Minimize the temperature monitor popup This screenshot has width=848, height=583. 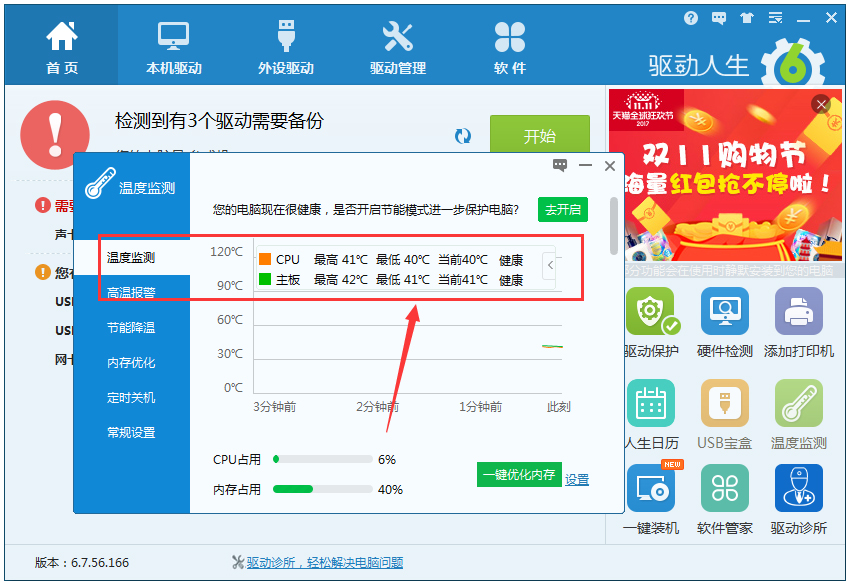pos(585,165)
